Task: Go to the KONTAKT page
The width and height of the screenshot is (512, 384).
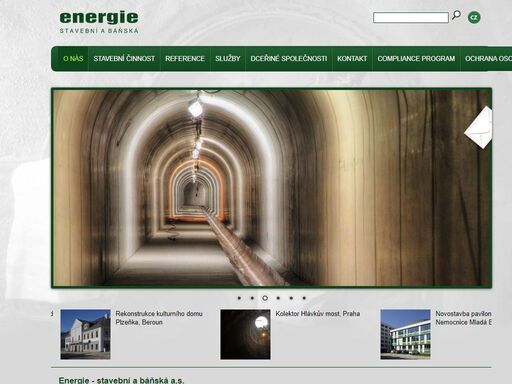Action: [352, 59]
